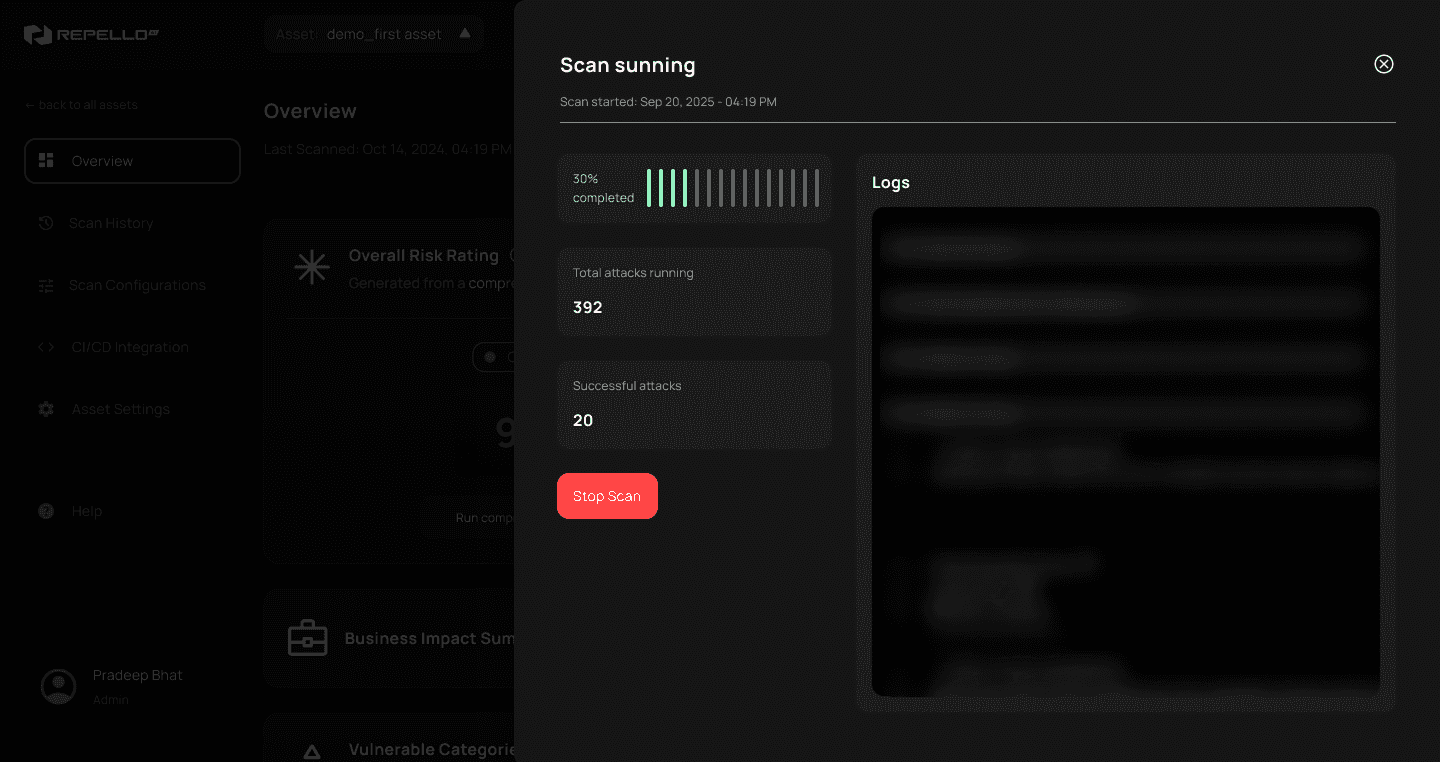Click the Overview grid icon in sidebar
The height and width of the screenshot is (762, 1440).
pos(44,160)
